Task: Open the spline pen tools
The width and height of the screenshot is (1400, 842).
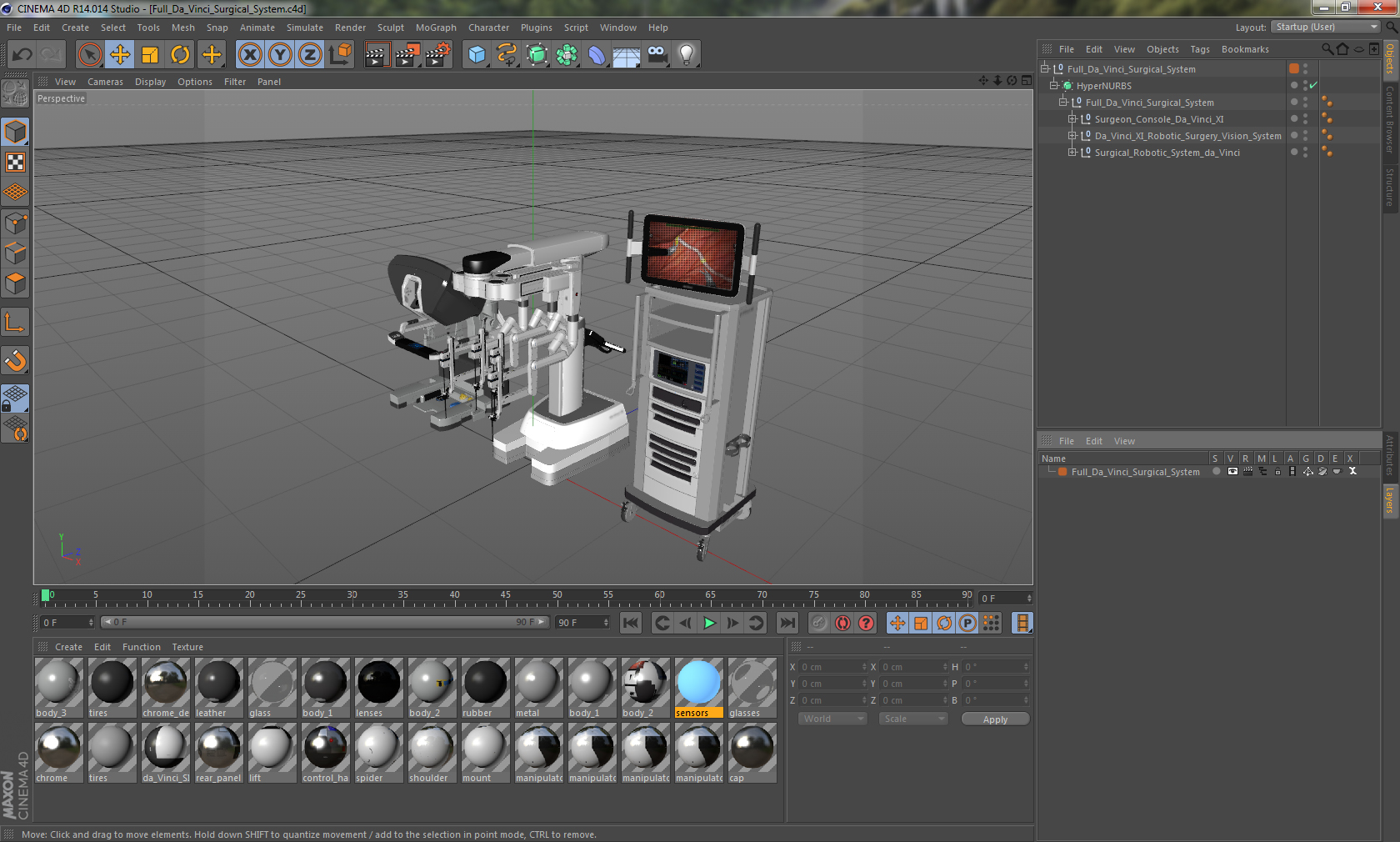Action: click(507, 55)
